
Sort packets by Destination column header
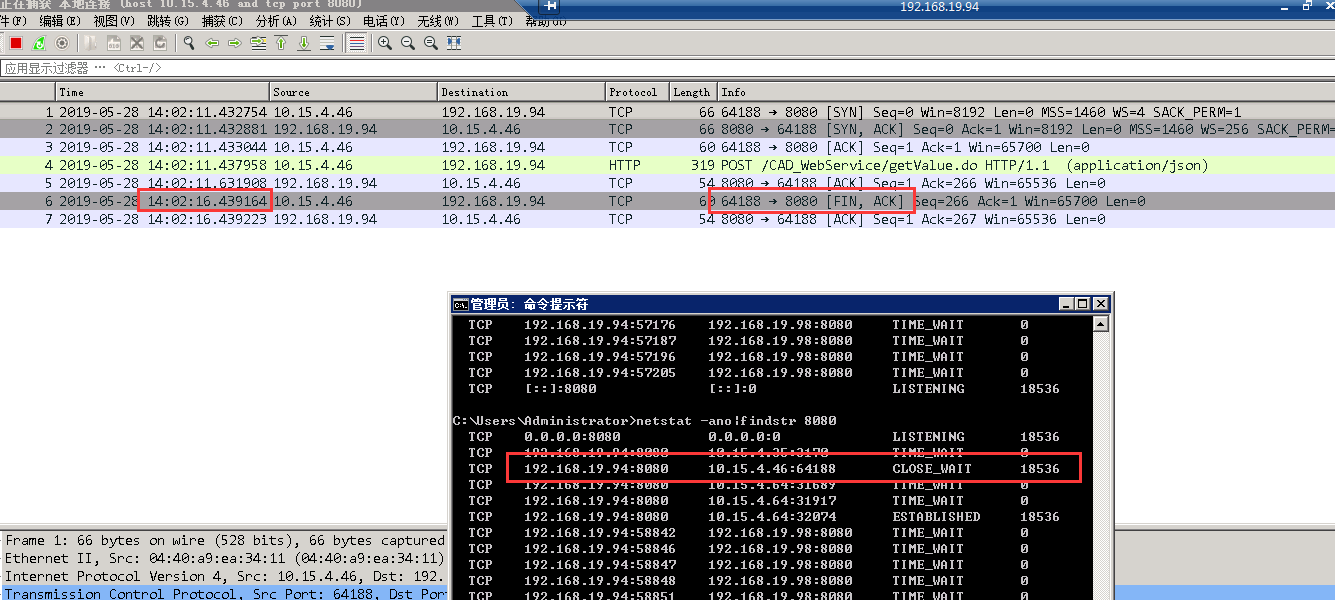click(521, 92)
